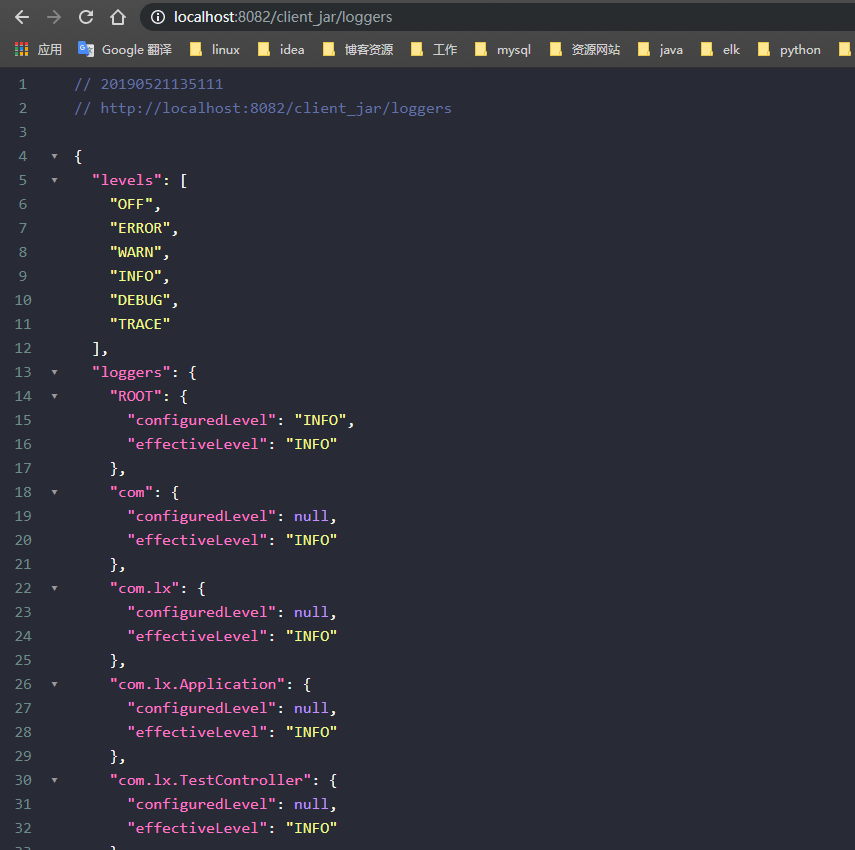Viewport: 855px width, 850px height.
Task: Click the "WARN" level value
Action: [x=136, y=252]
